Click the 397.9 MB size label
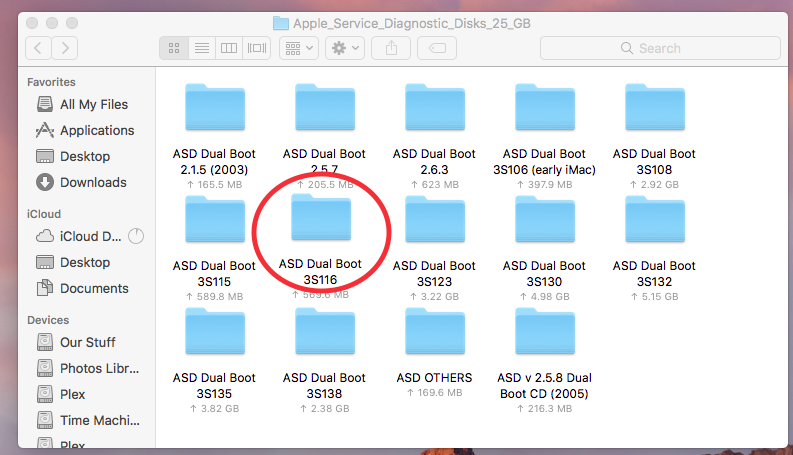The image size is (793, 455). (545, 185)
